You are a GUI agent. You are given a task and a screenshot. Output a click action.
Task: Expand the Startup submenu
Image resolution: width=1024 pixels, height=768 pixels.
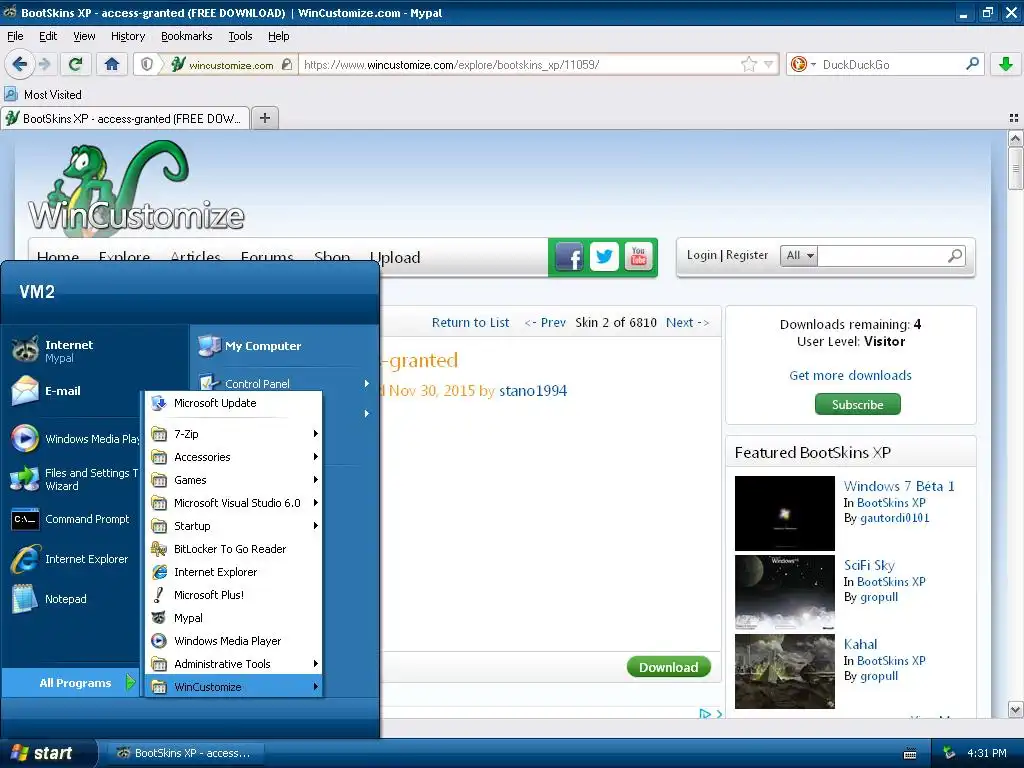click(x=233, y=526)
